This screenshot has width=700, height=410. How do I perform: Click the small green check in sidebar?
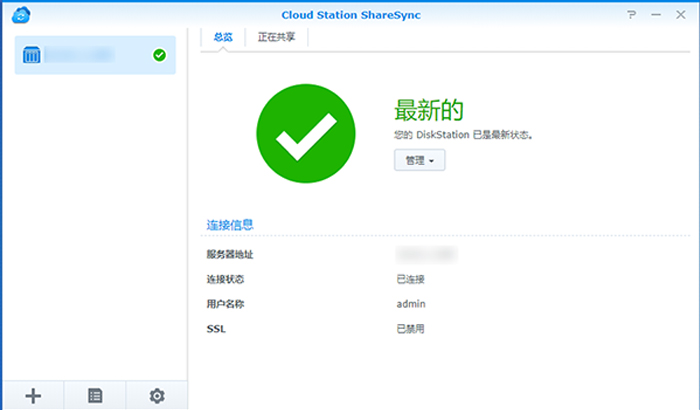(159, 55)
